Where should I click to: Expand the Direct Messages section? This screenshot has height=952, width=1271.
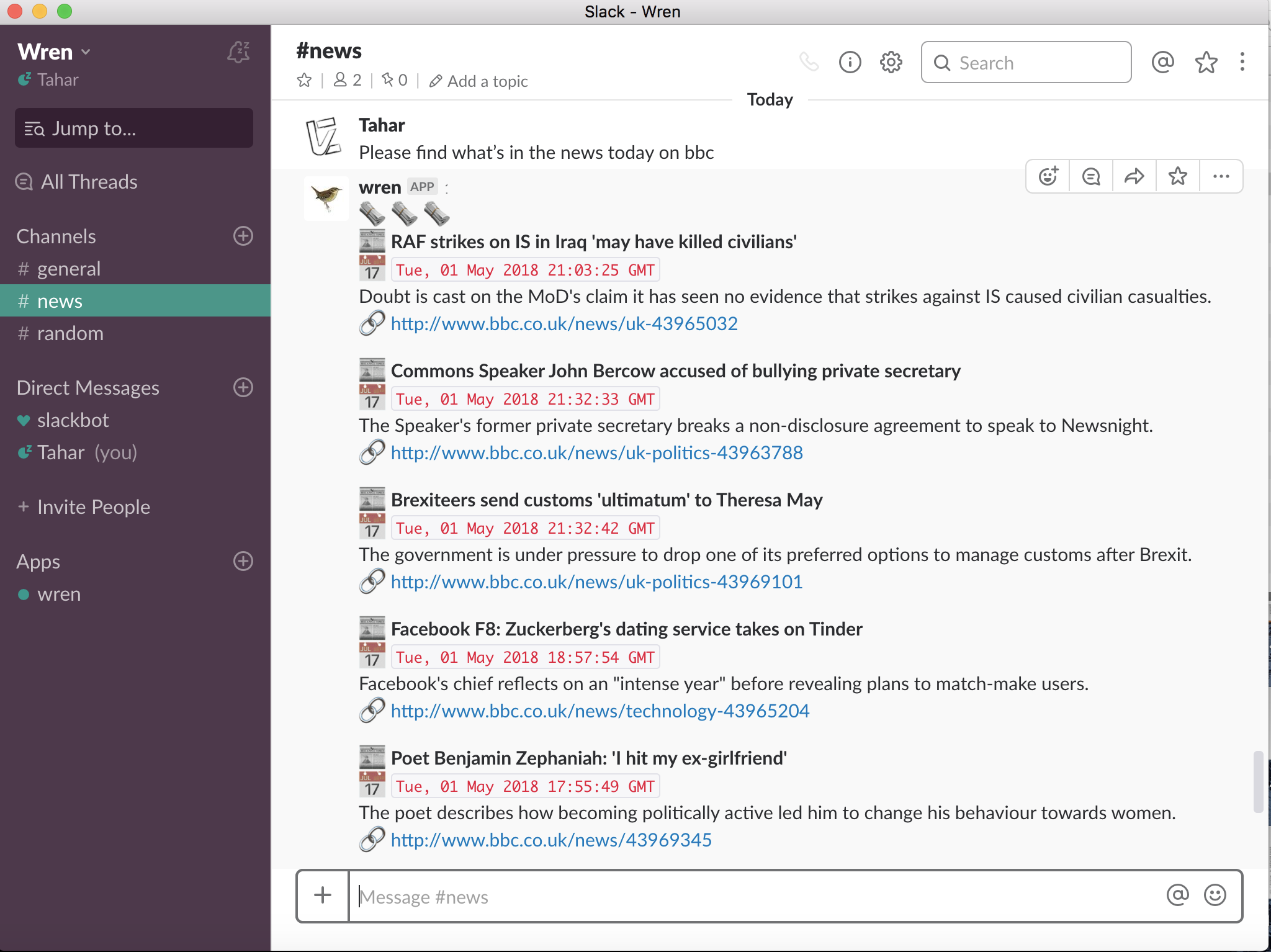point(88,387)
